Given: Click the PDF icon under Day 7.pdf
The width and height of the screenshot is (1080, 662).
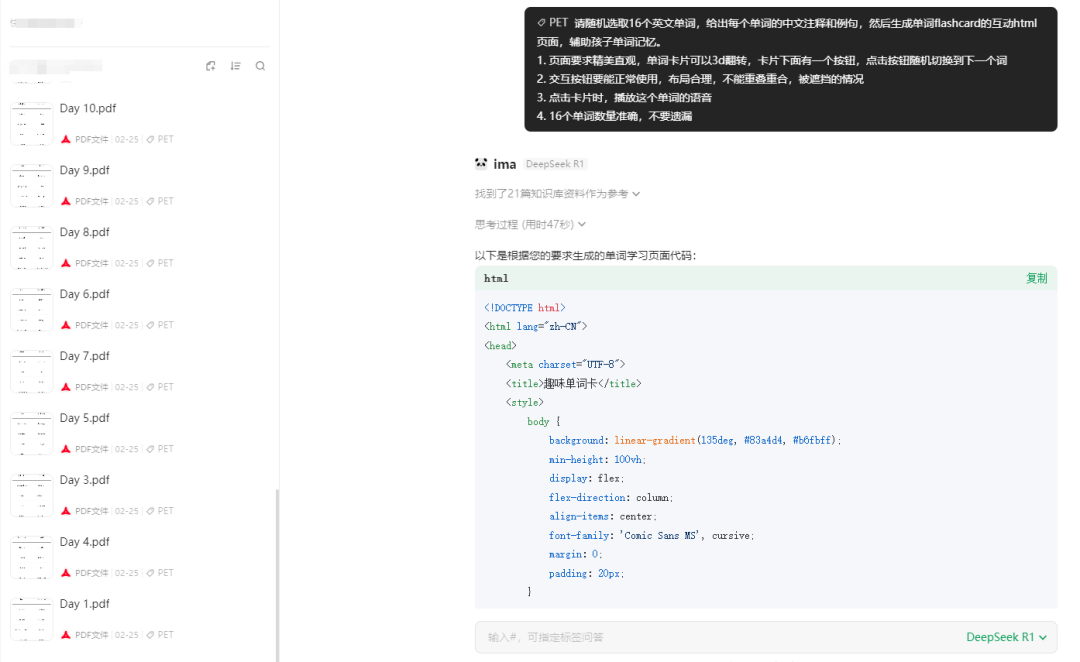Looking at the screenshot, I should 66,387.
